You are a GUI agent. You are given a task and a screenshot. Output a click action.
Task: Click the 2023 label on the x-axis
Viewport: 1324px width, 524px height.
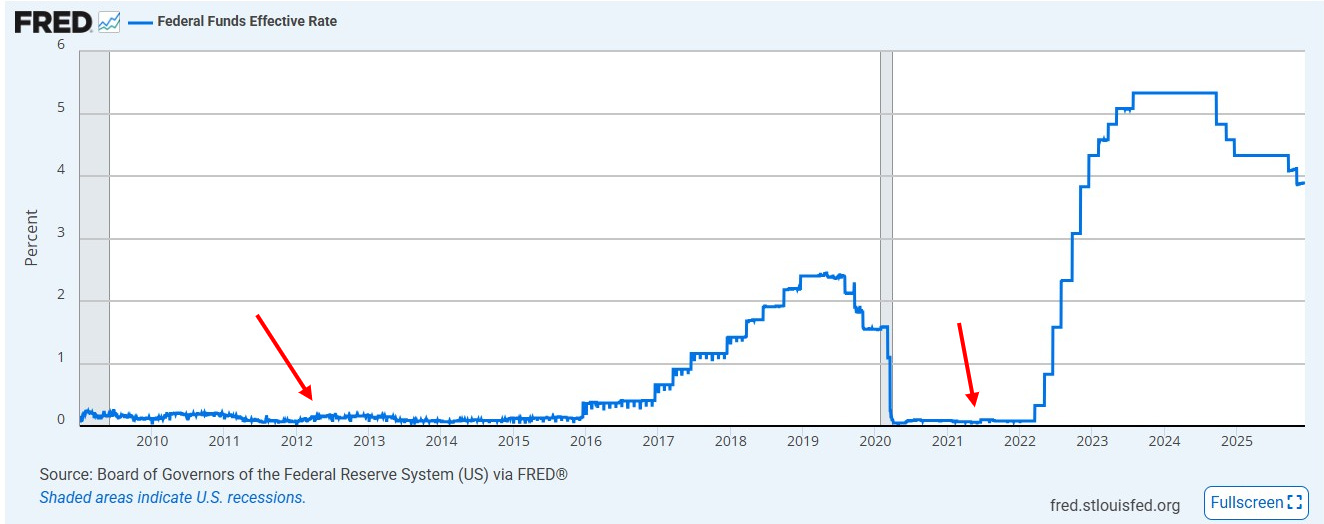click(x=1092, y=441)
